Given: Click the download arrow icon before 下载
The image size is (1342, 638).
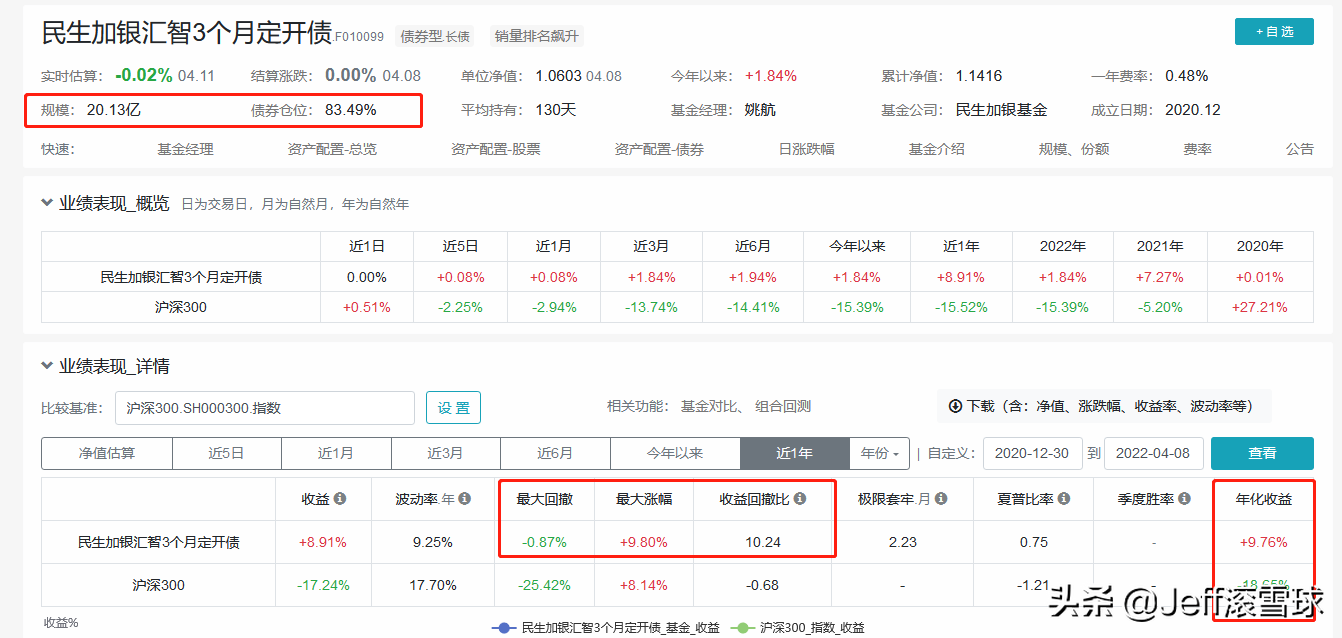Looking at the screenshot, I should (x=955, y=406).
